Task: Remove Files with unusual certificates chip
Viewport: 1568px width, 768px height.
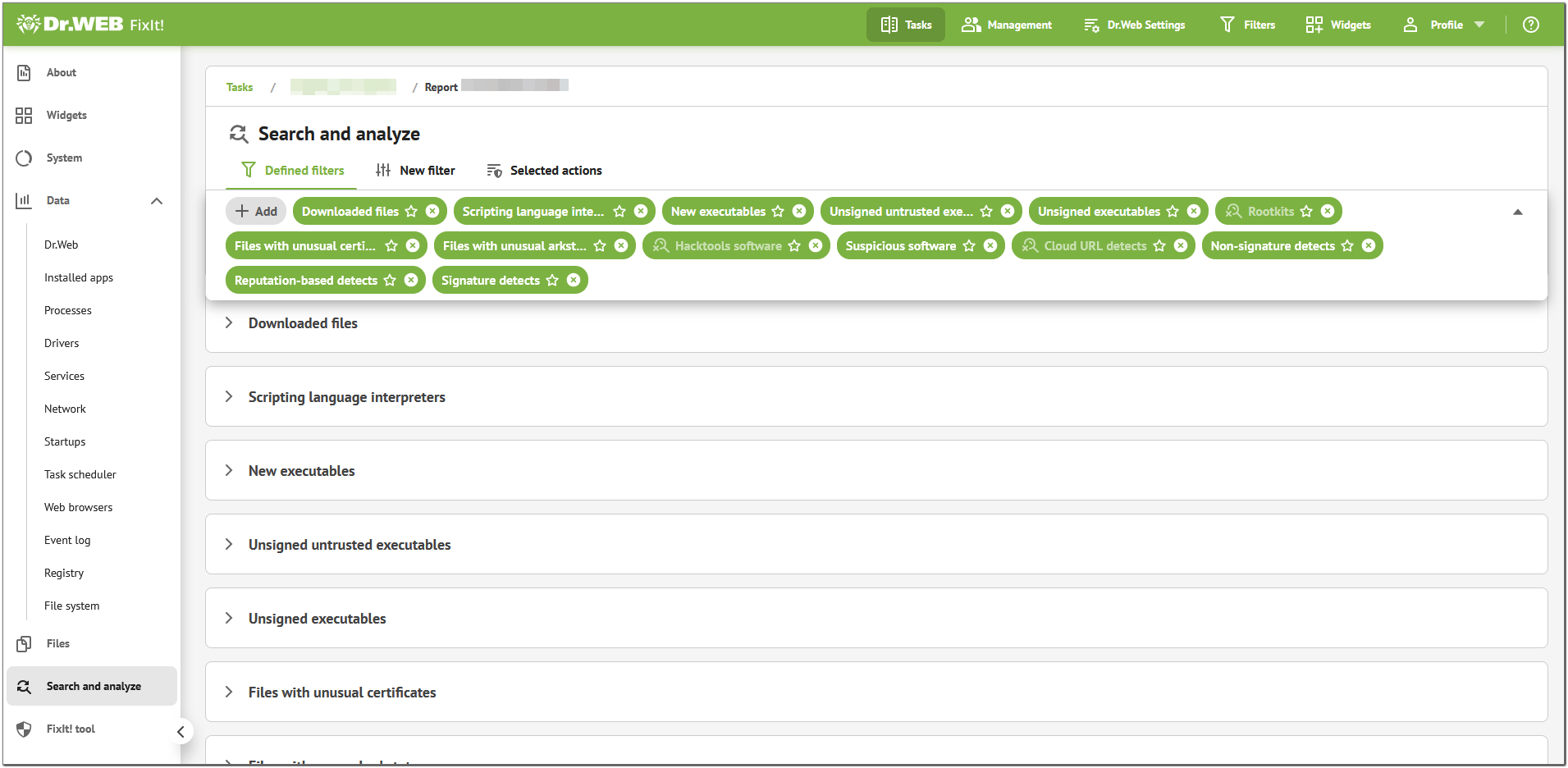Action: (x=413, y=245)
